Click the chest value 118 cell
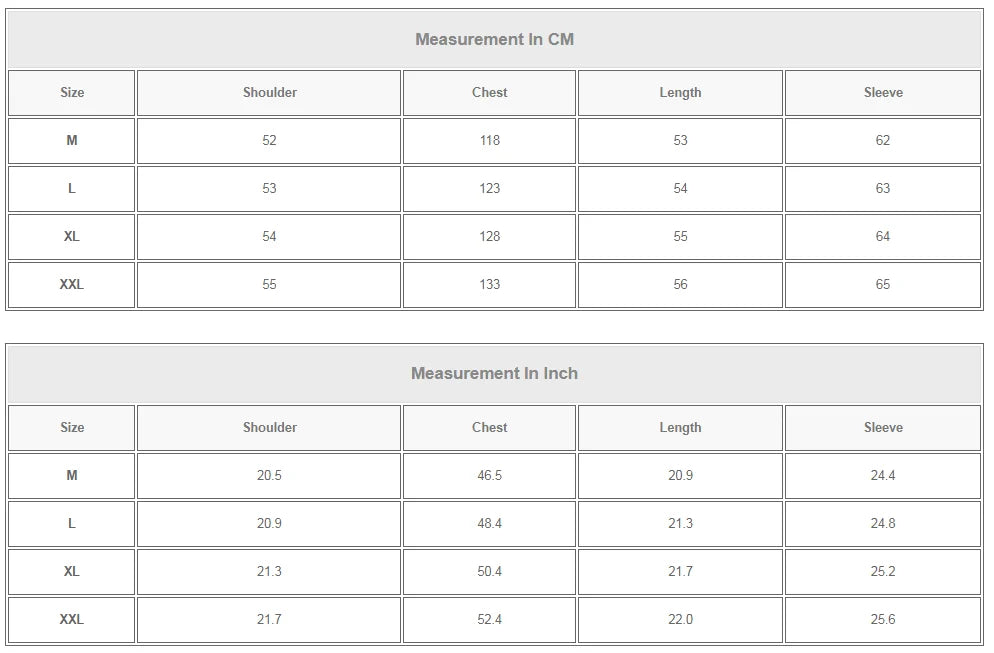The width and height of the screenshot is (994, 653). (489, 141)
